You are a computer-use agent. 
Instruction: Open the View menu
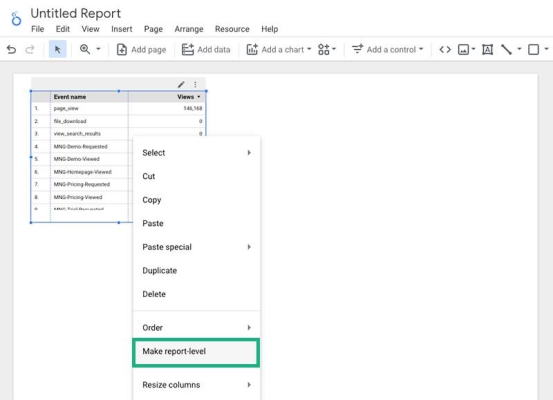pyautogui.click(x=90, y=29)
